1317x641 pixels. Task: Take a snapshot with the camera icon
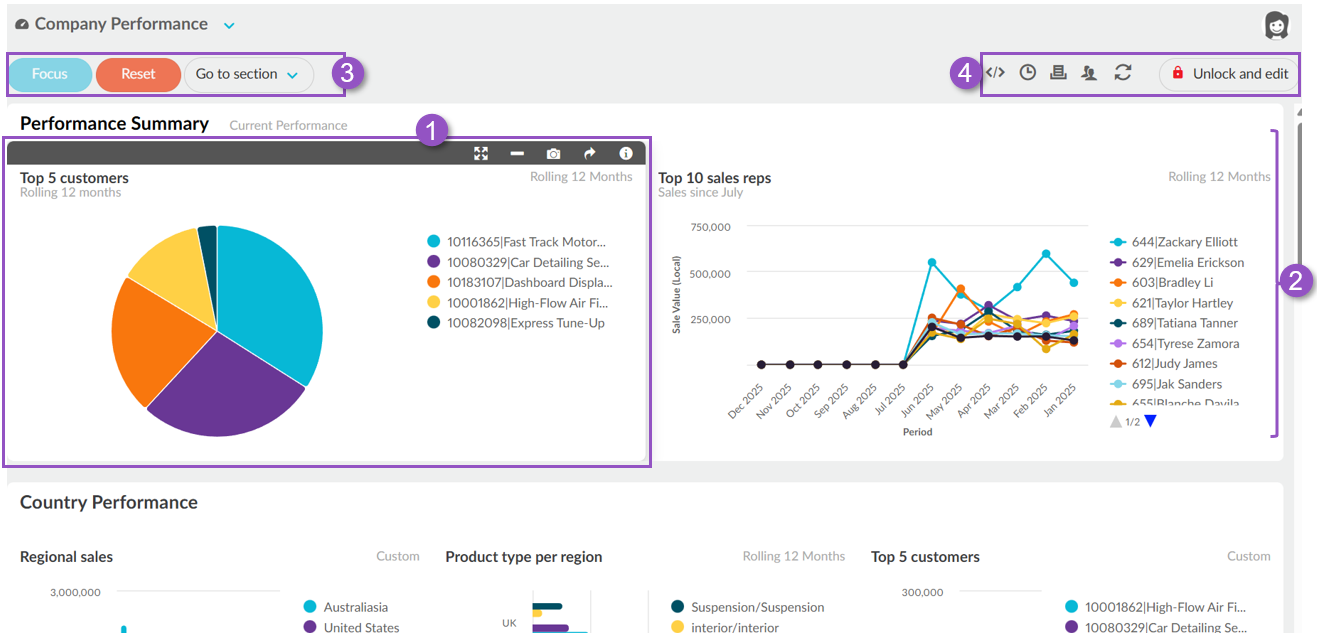click(x=553, y=153)
